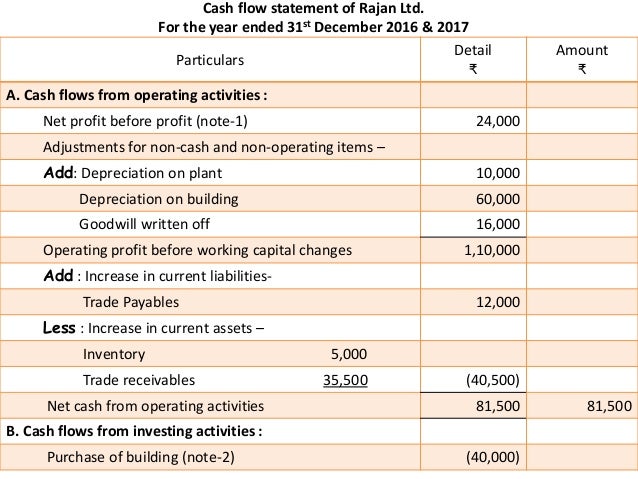The image size is (638, 479).
Task: Select the 5,000 inventory amount
Action: tap(349, 354)
